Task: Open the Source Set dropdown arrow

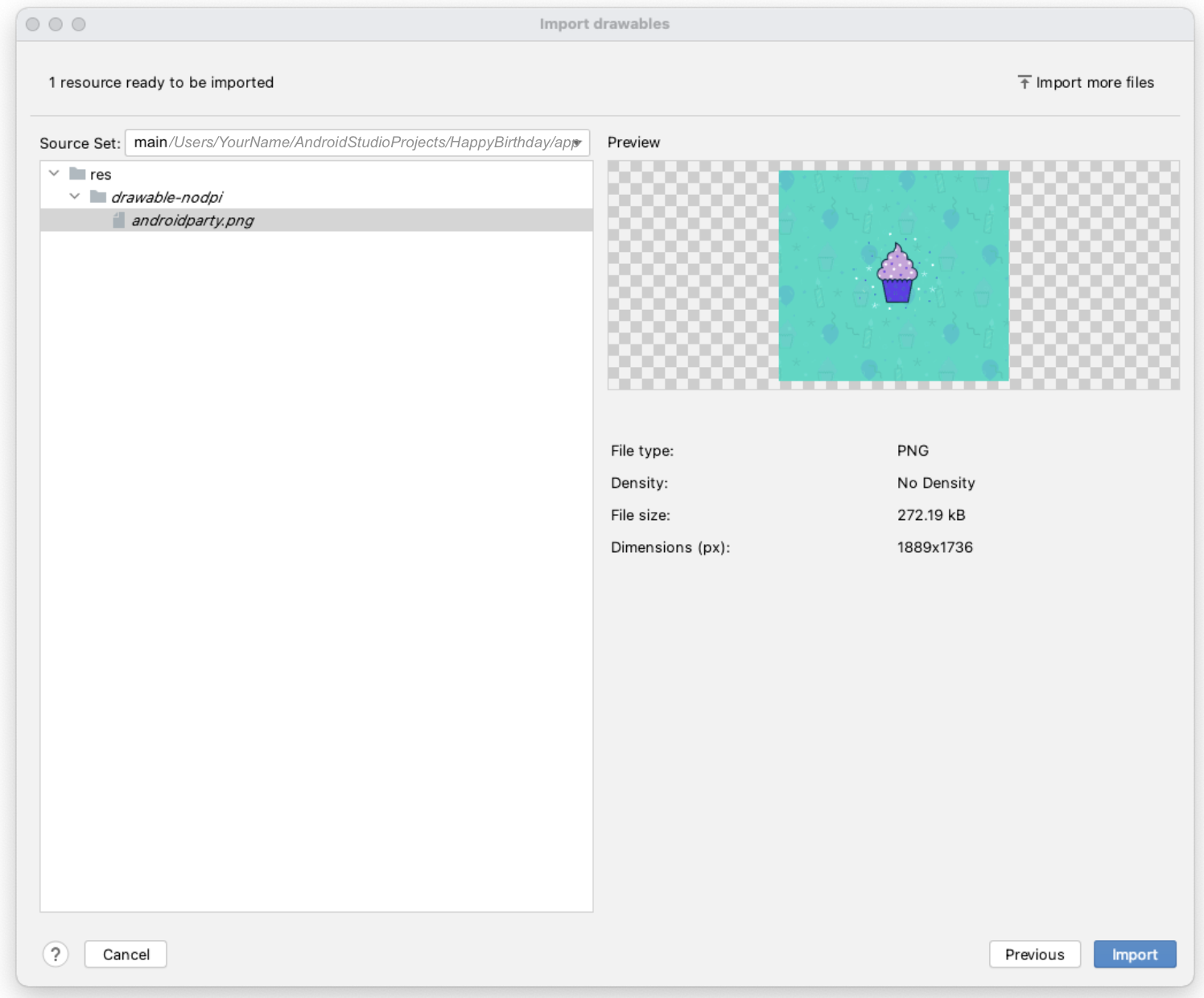Action: [577, 143]
